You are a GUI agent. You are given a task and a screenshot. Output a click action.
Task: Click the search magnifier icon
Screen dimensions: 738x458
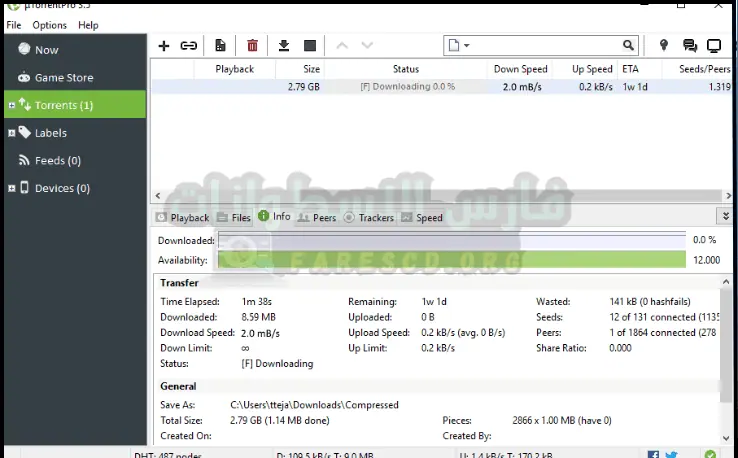[x=629, y=46]
